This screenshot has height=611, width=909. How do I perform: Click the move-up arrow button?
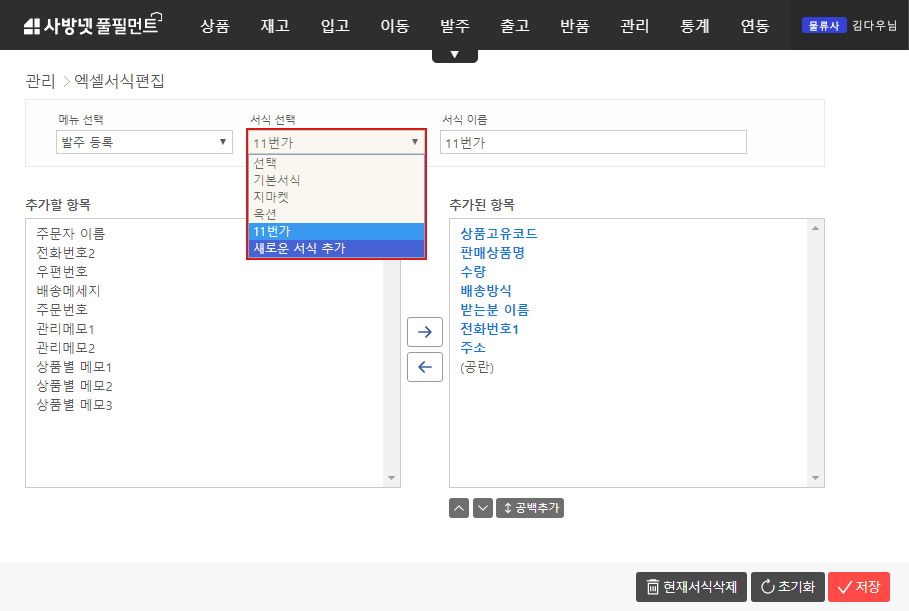pyautogui.click(x=459, y=508)
